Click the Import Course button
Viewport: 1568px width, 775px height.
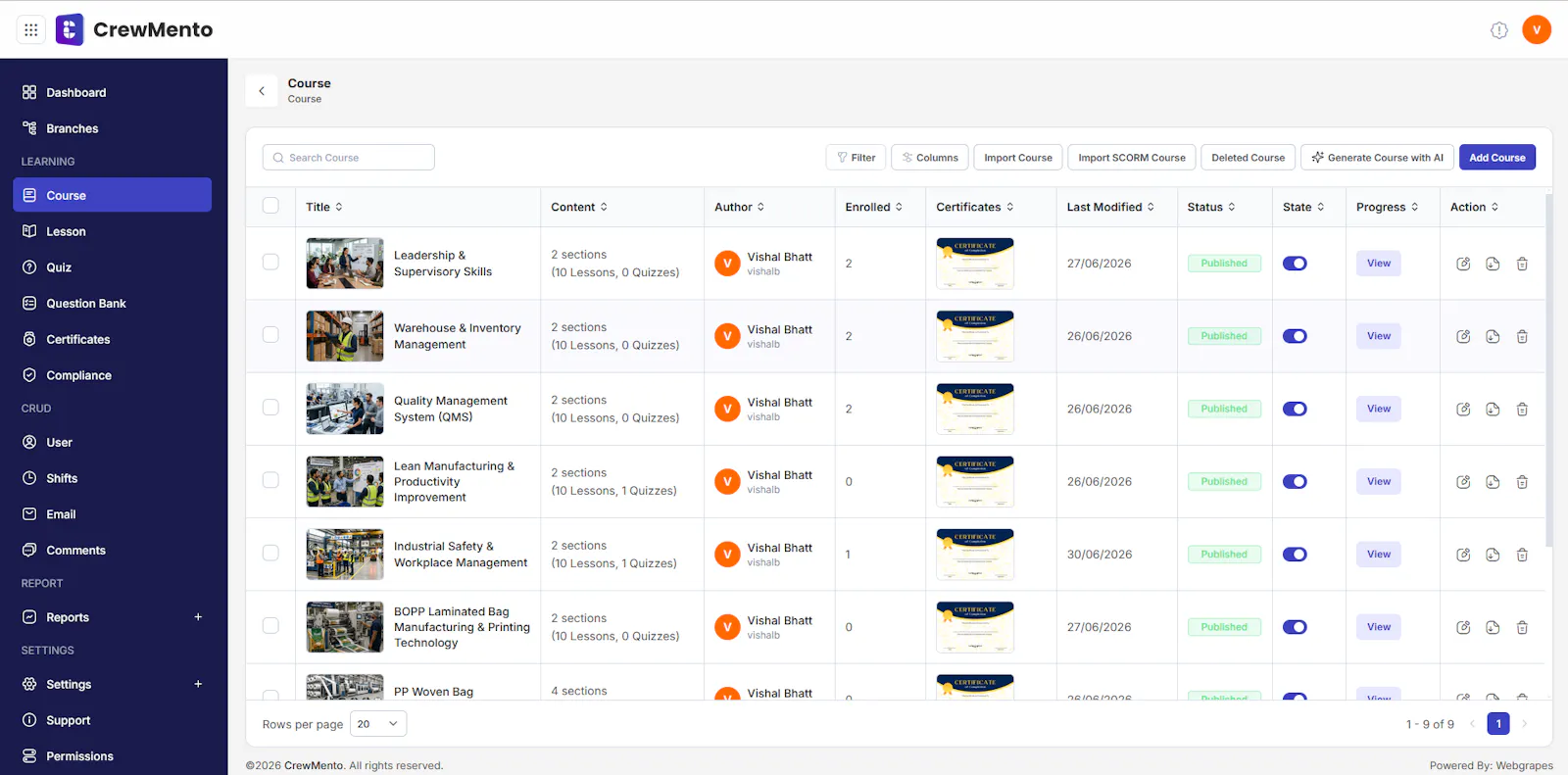[x=1017, y=158]
